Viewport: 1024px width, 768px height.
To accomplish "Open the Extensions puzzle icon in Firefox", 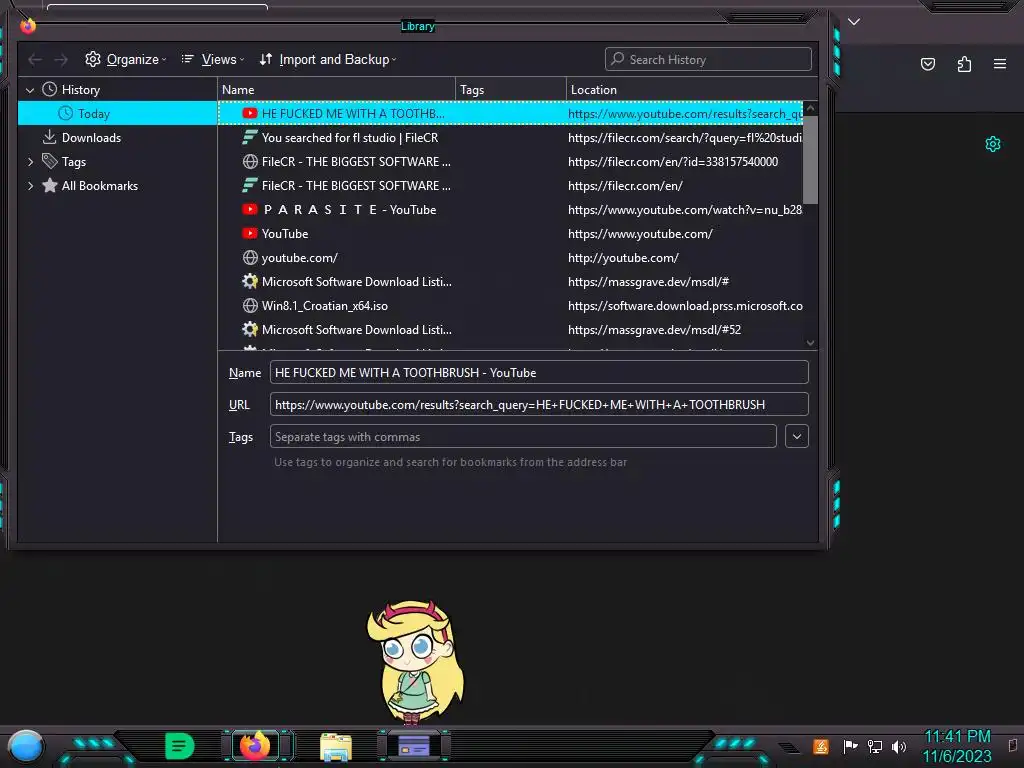I will 964,64.
